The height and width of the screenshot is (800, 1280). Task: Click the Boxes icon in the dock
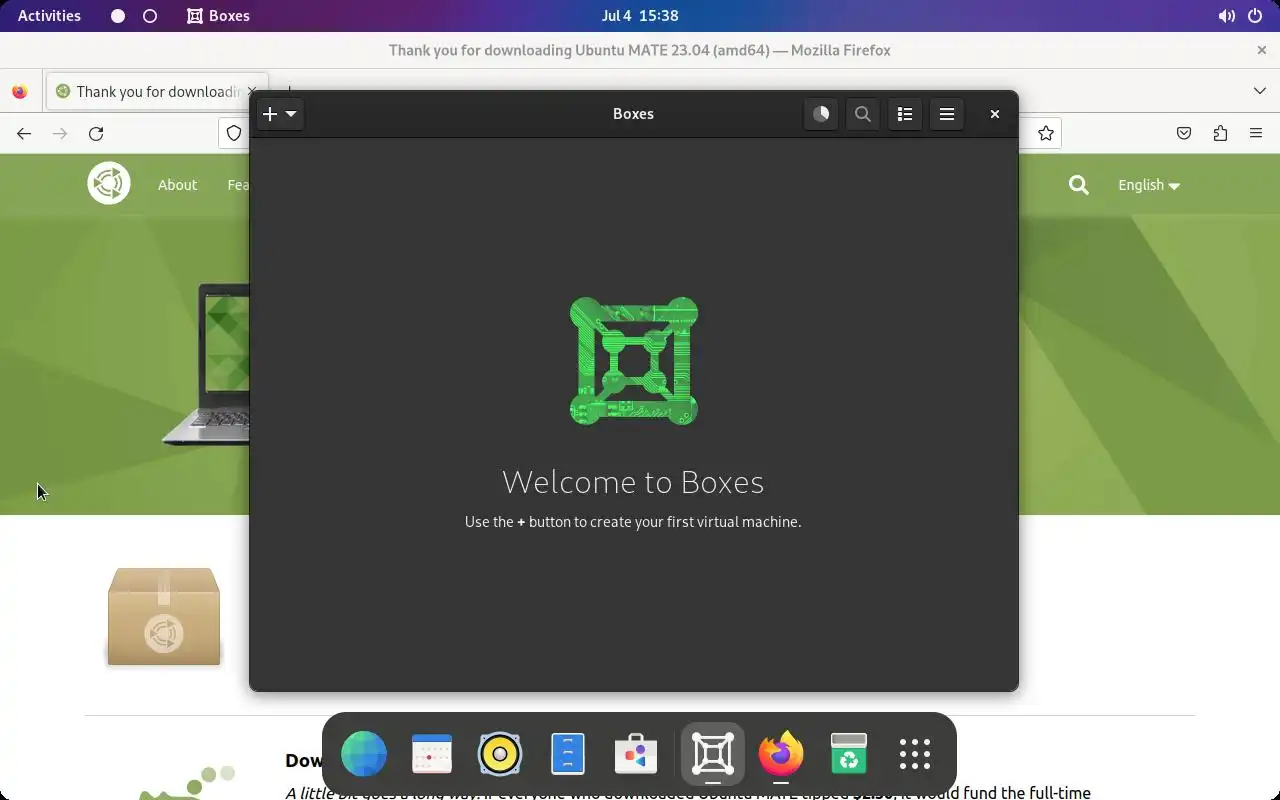(x=713, y=754)
